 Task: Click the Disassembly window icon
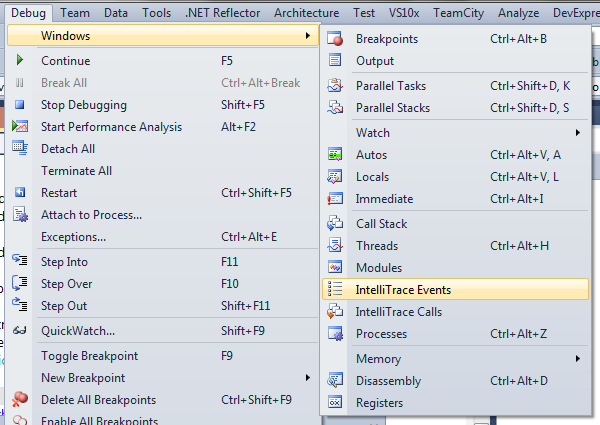(x=336, y=381)
